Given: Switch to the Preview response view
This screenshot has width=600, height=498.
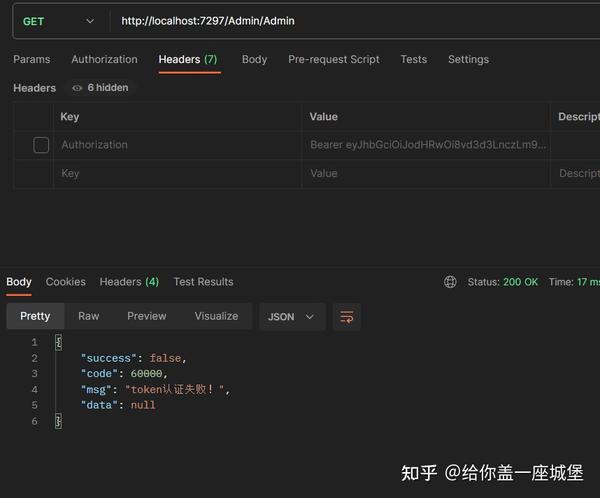Looking at the screenshot, I should pyautogui.click(x=147, y=316).
